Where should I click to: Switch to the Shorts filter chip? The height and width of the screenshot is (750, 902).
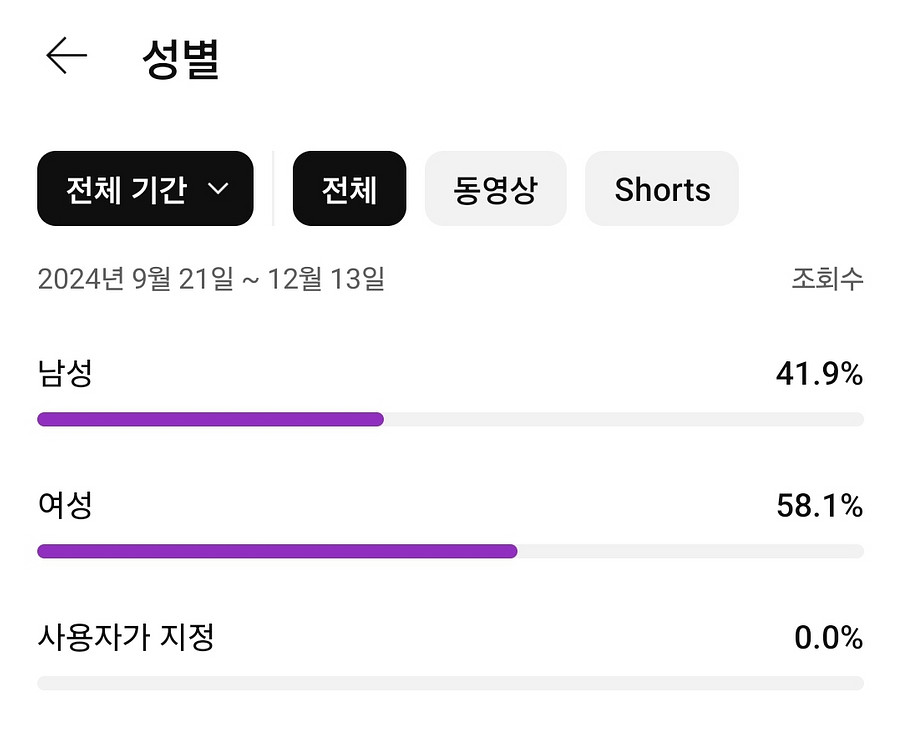click(x=662, y=189)
